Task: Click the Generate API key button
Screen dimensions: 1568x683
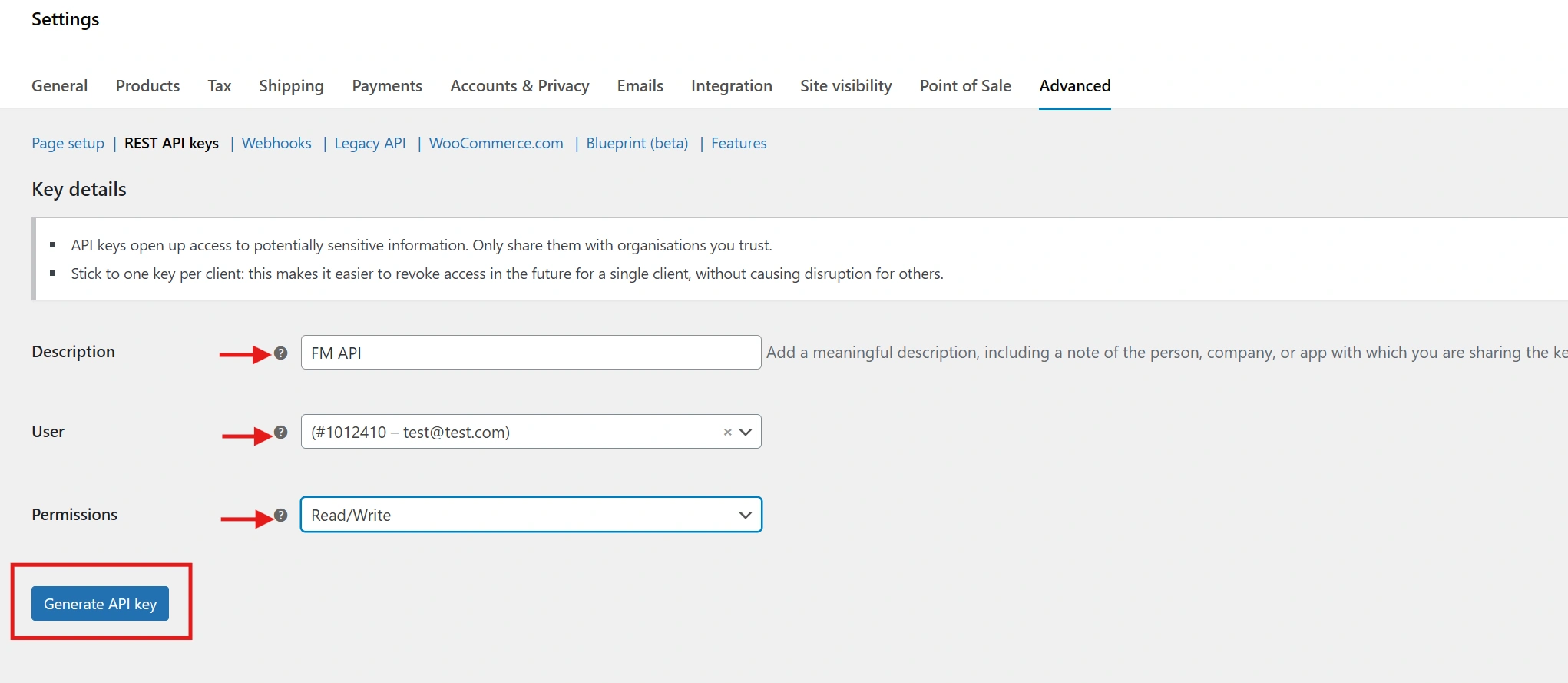Action: tap(100, 604)
